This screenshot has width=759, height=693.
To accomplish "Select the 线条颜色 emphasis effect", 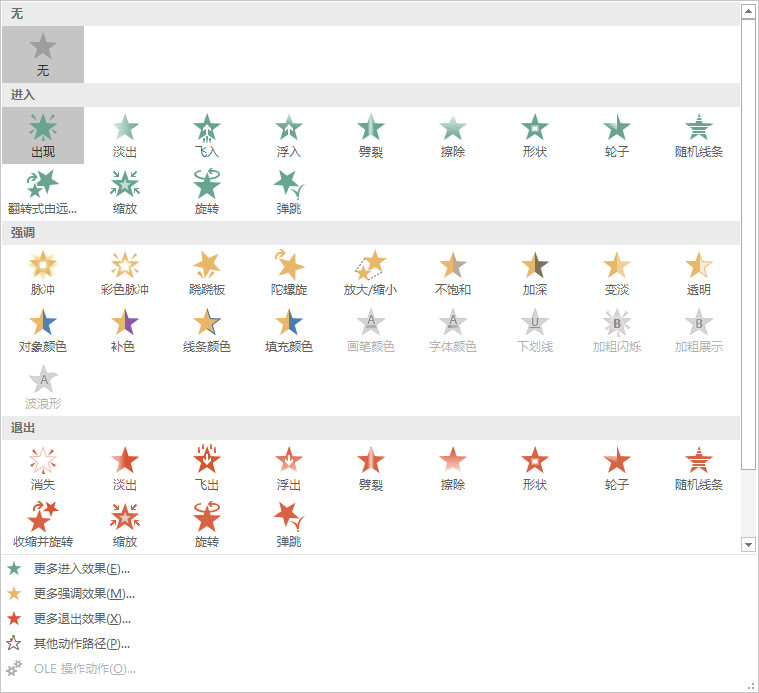I will click(x=207, y=331).
